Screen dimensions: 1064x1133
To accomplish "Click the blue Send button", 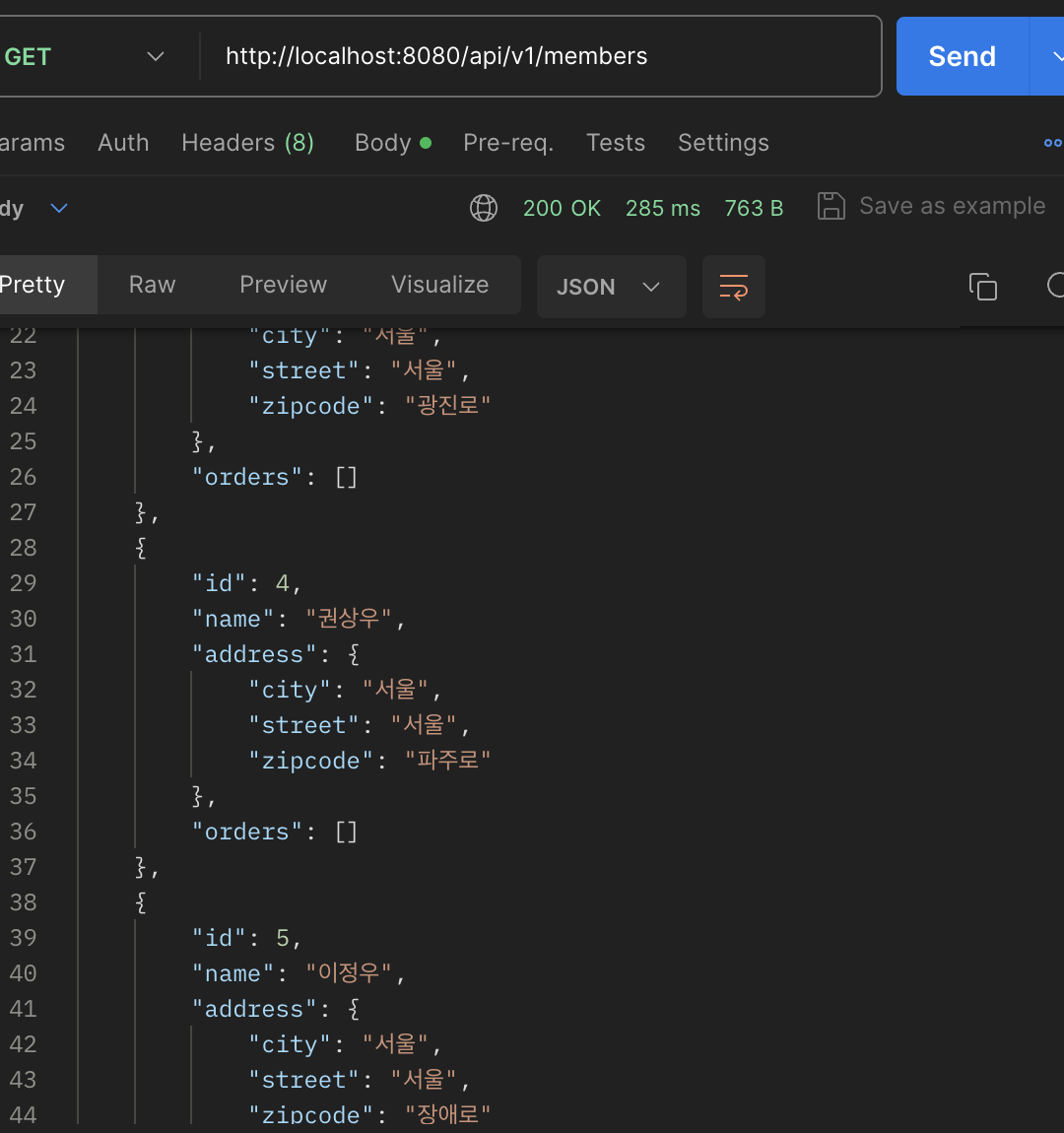I will click(963, 56).
